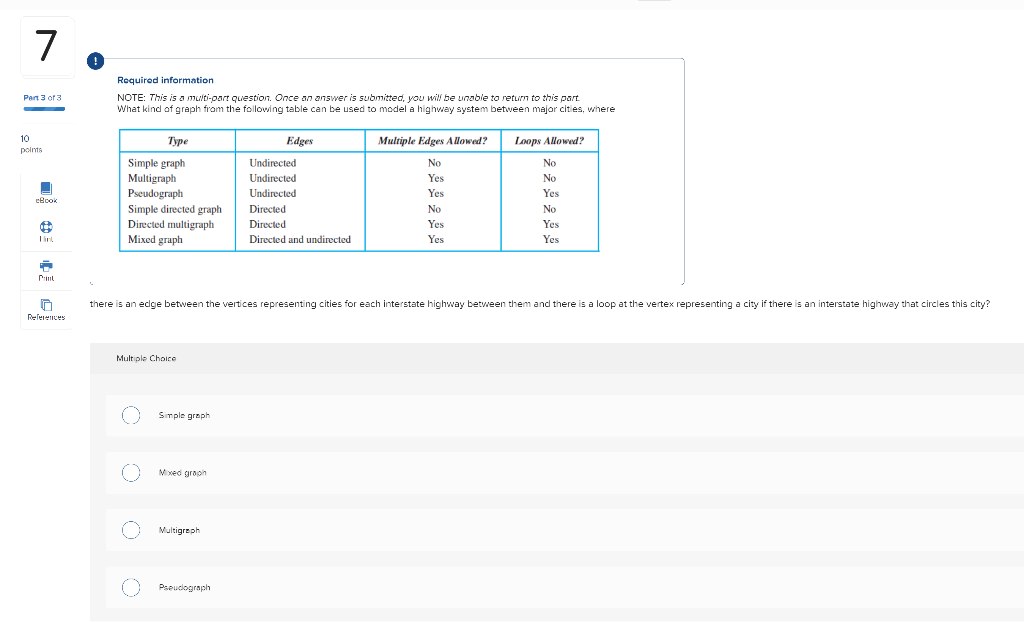Click the 'Directed and undirected' table cell
This screenshot has height=623, width=1024.
pos(300,240)
